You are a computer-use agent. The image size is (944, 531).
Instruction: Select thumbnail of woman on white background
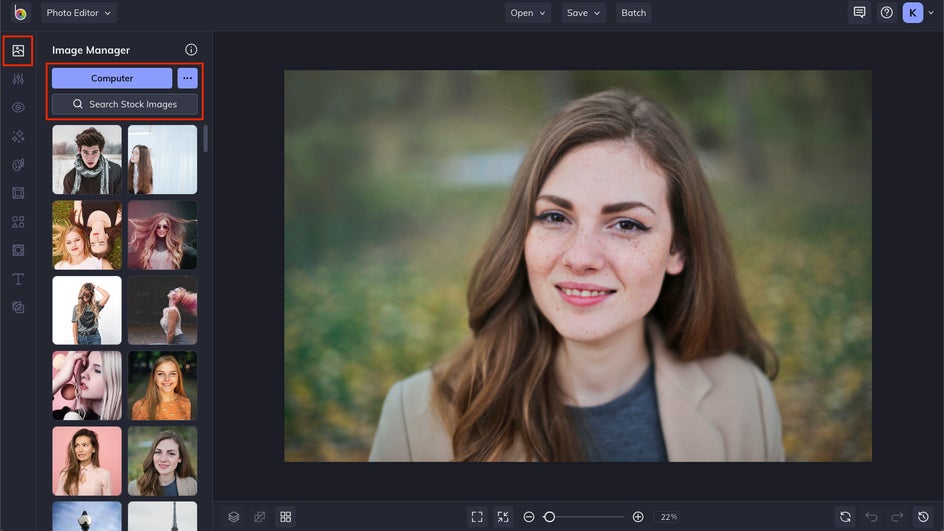[87, 310]
